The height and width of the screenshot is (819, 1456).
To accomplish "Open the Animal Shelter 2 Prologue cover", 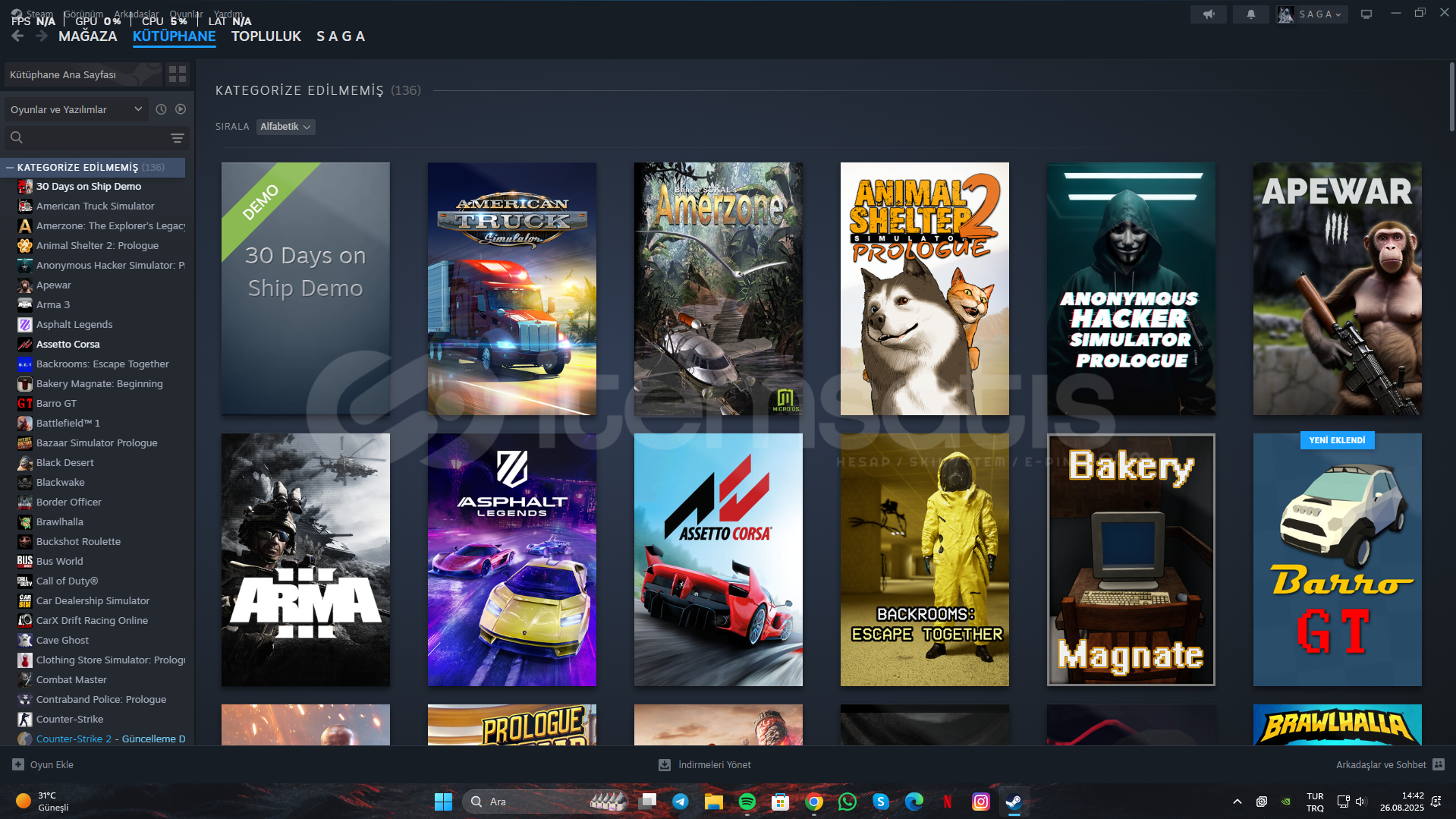I will [x=925, y=288].
